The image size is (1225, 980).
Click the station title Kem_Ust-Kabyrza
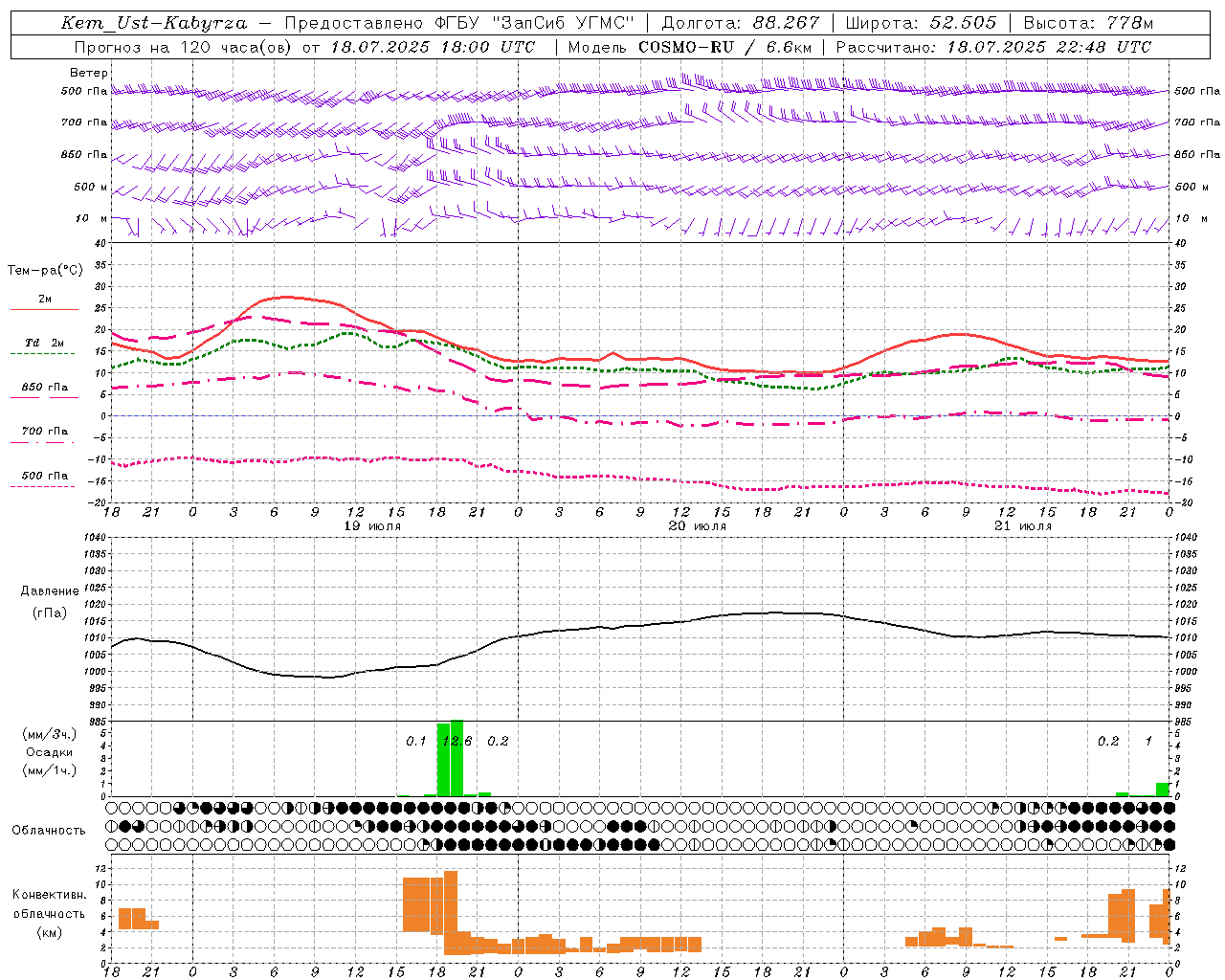tap(153, 23)
